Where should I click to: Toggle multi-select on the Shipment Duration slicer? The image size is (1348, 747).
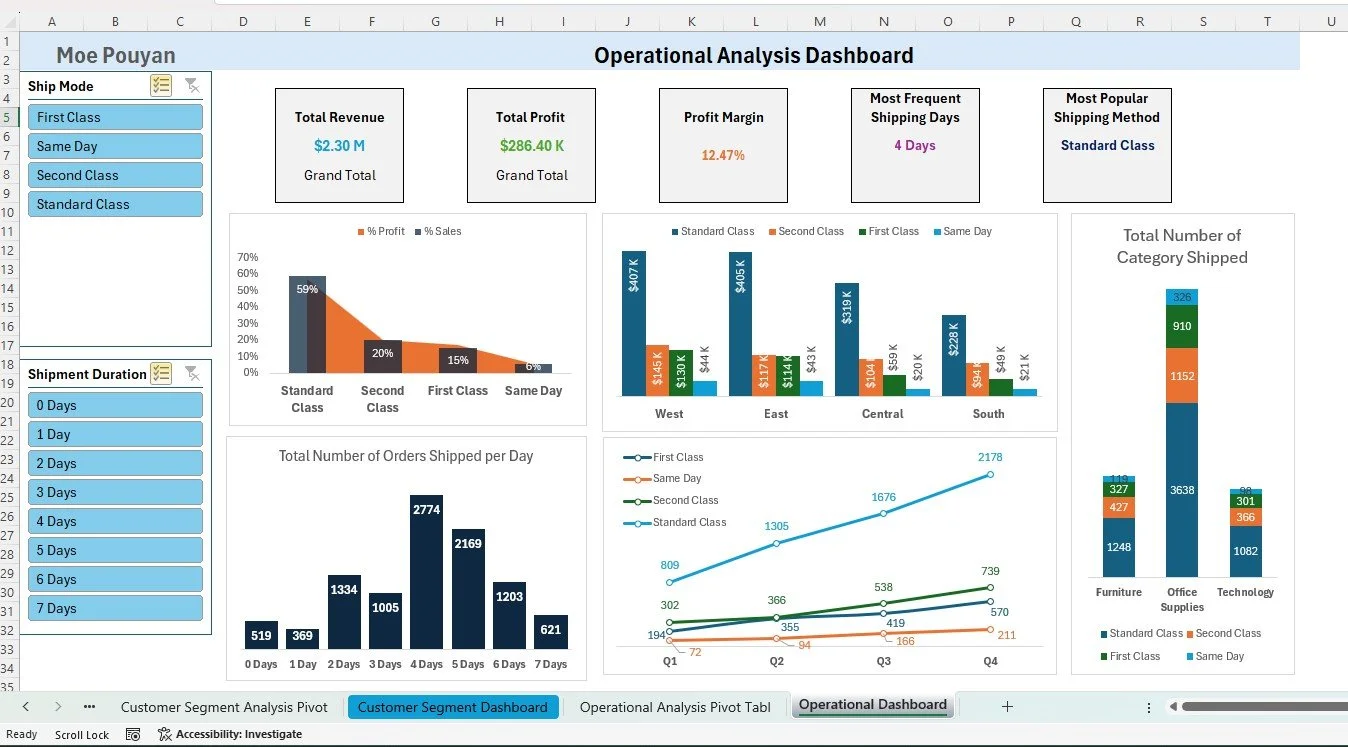pos(161,374)
